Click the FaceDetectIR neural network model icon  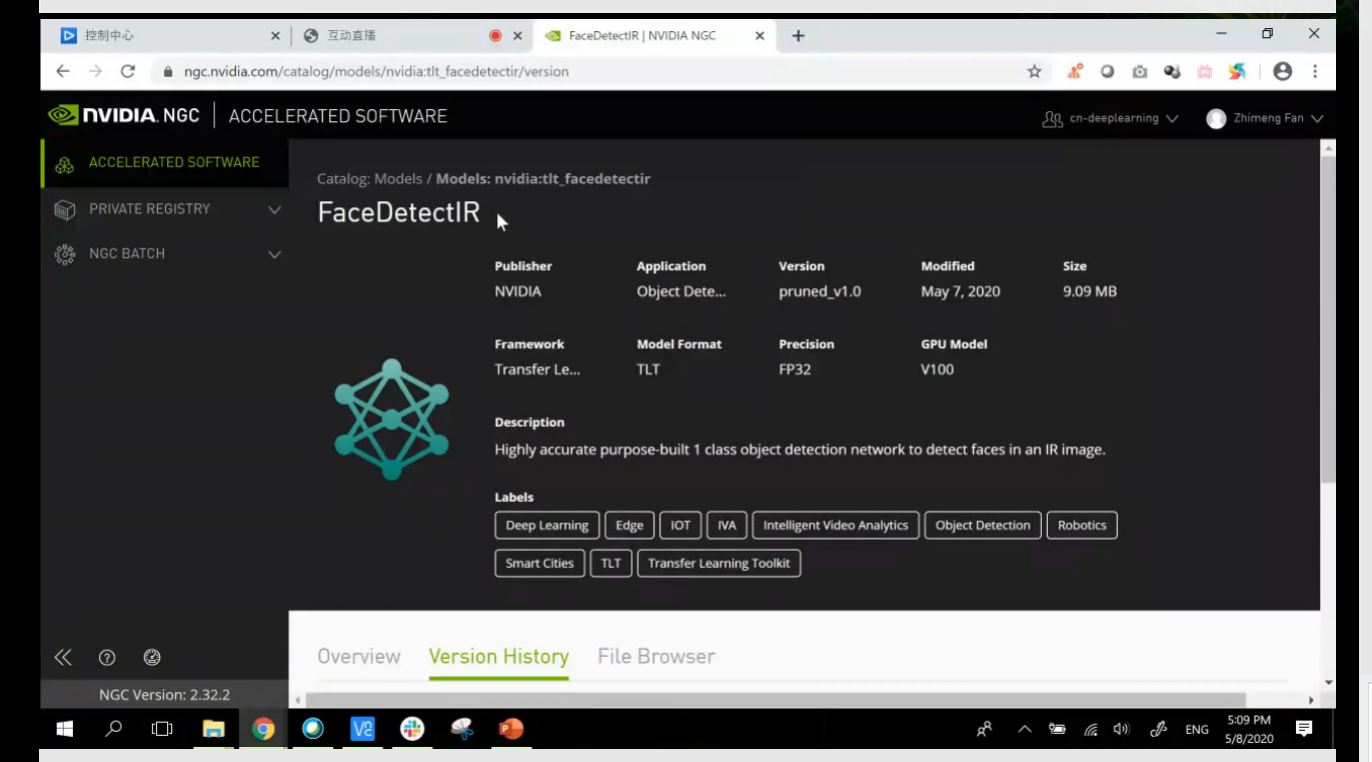[391, 419]
